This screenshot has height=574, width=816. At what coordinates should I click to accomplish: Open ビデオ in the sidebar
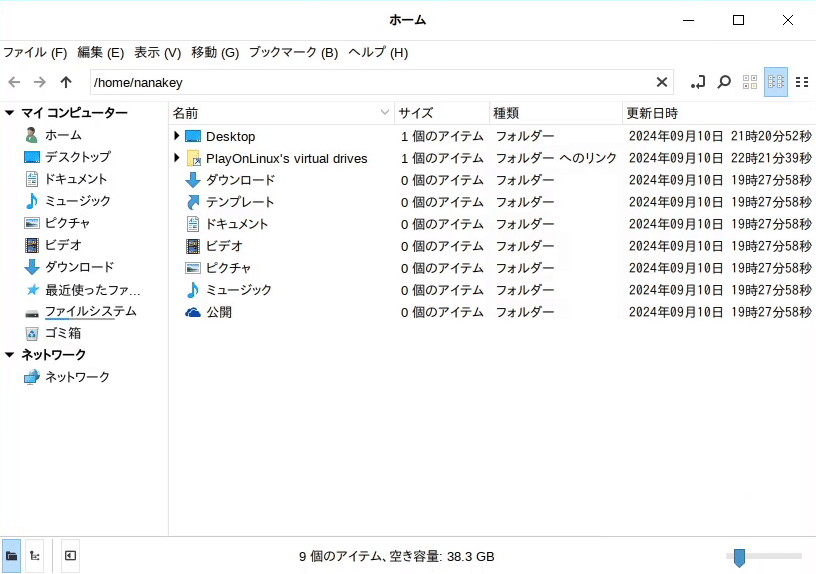tap(63, 245)
